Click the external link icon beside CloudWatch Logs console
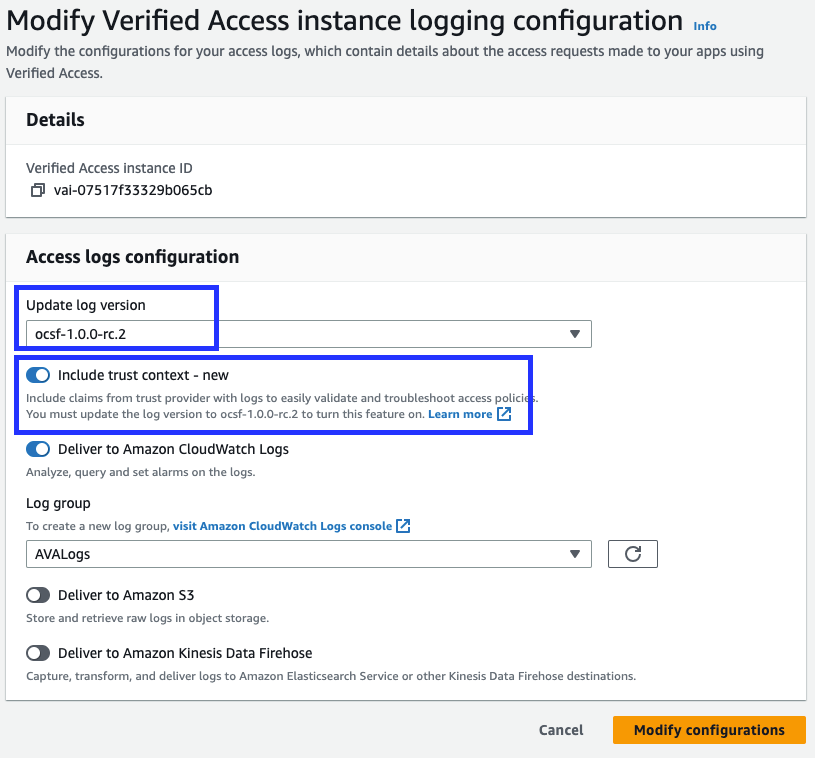This screenshot has height=758, width=815. (402, 525)
